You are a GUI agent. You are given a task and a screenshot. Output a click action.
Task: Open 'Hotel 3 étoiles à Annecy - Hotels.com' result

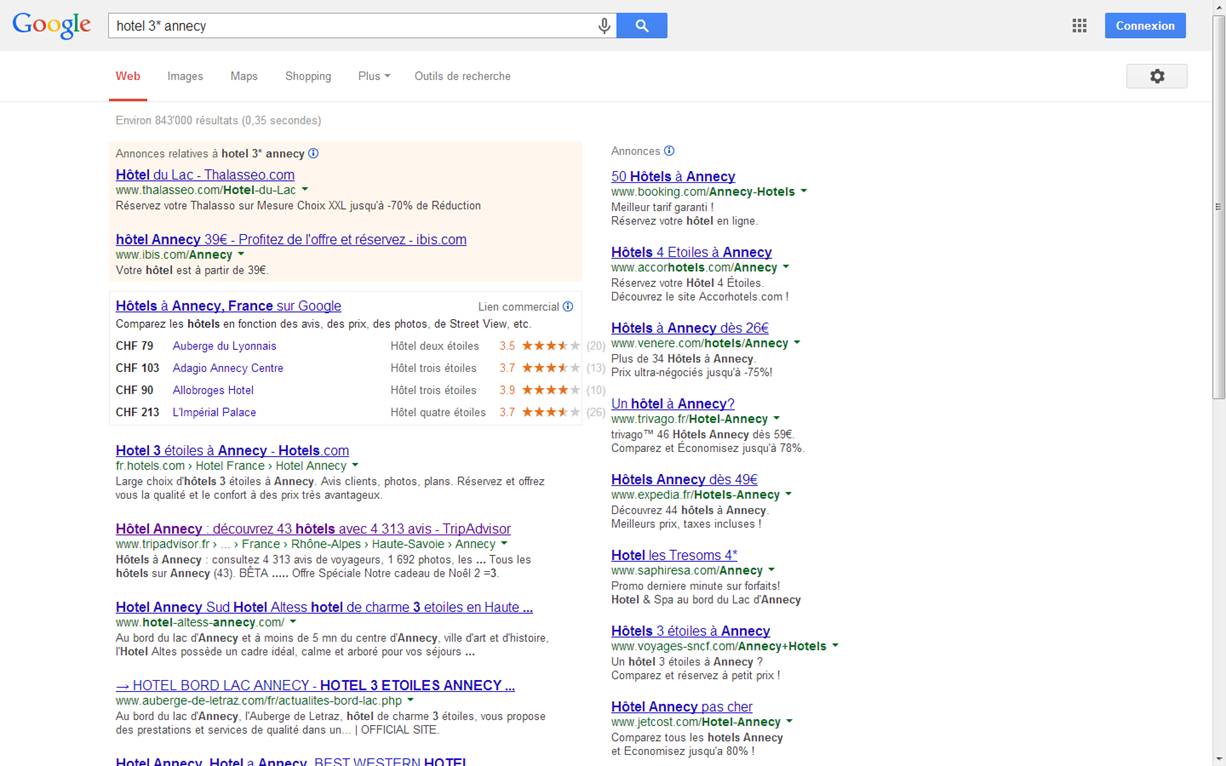click(232, 451)
